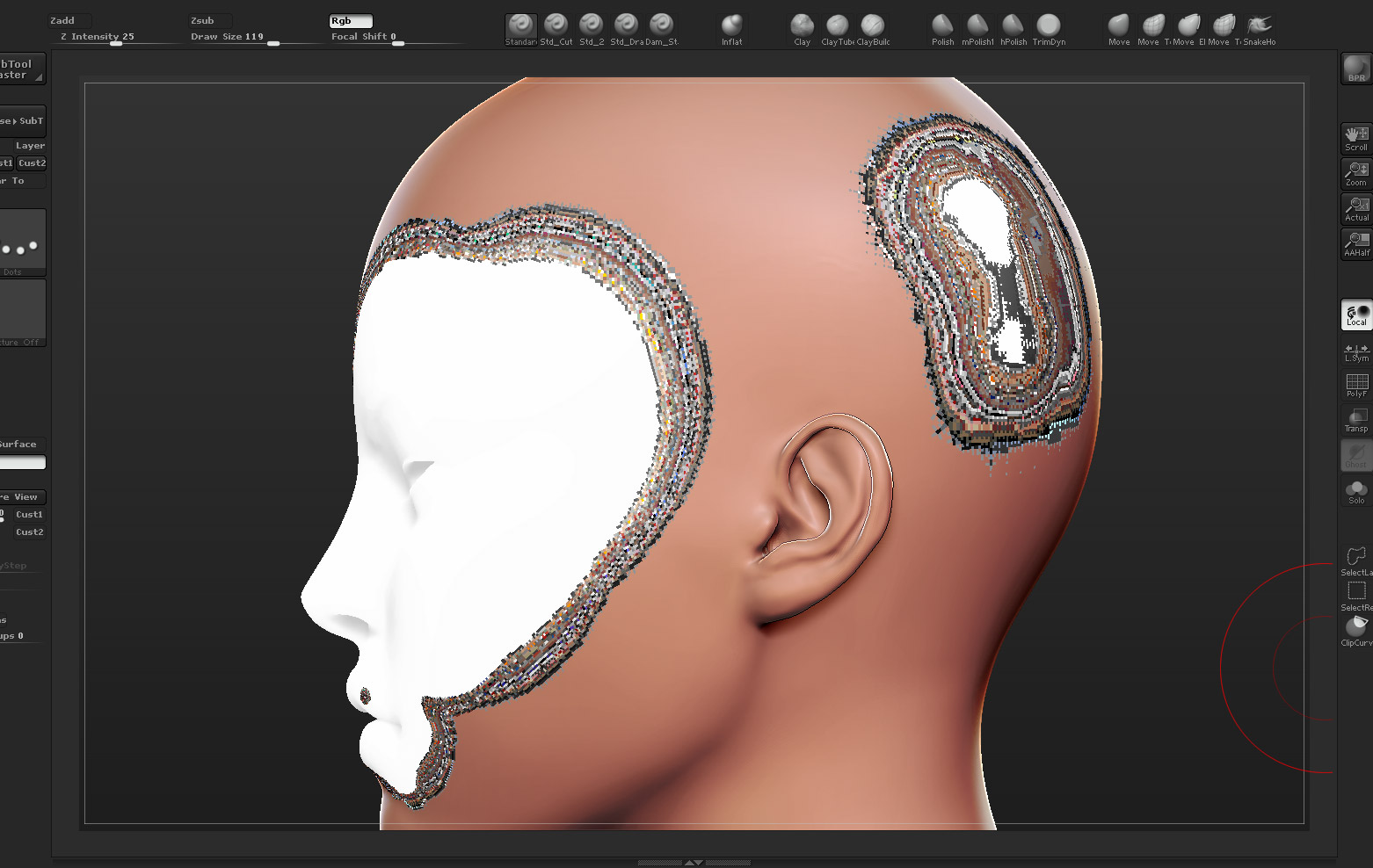Image resolution: width=1373 pixels, height=868 pixels.
Task: Enable Zadd sculpt mode
Action: (69, 21)
